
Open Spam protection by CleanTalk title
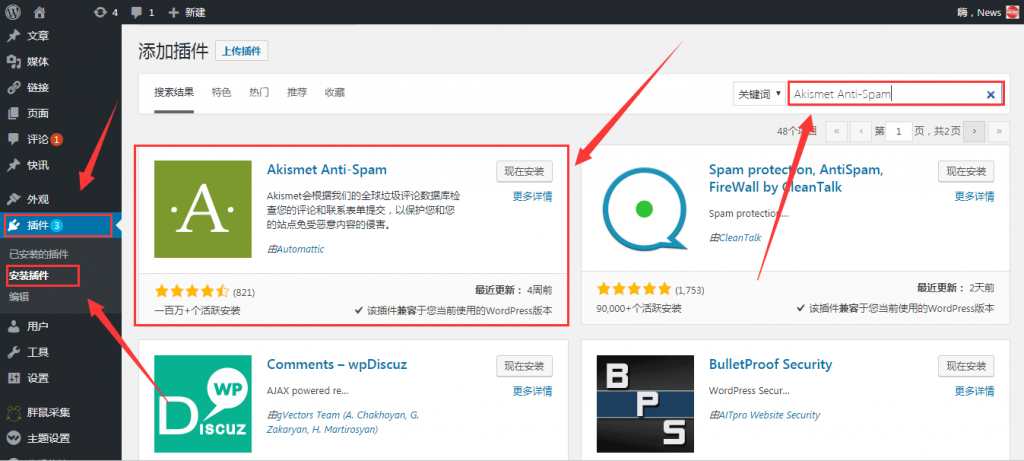pyautogui.click(x=796, y=178)
